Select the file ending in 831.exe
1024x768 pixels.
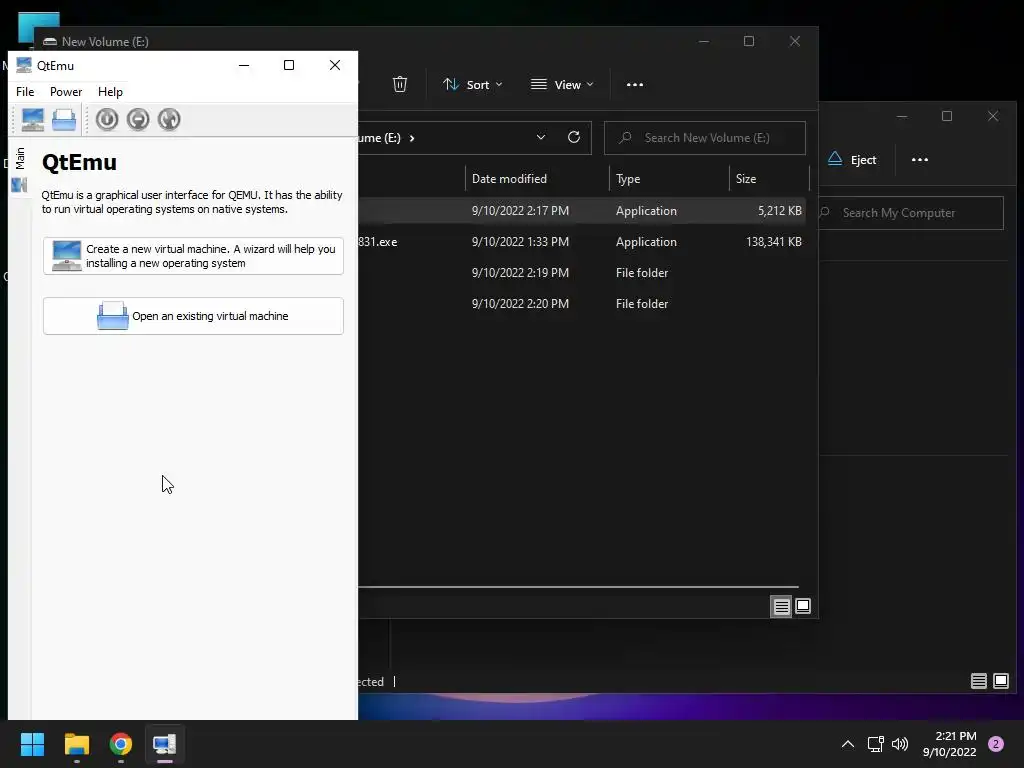point(582,242)
